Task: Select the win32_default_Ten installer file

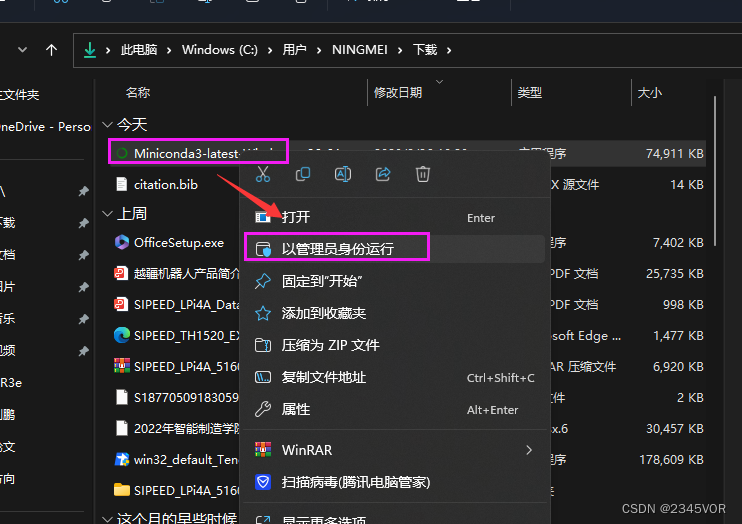Action: (187, 460)
